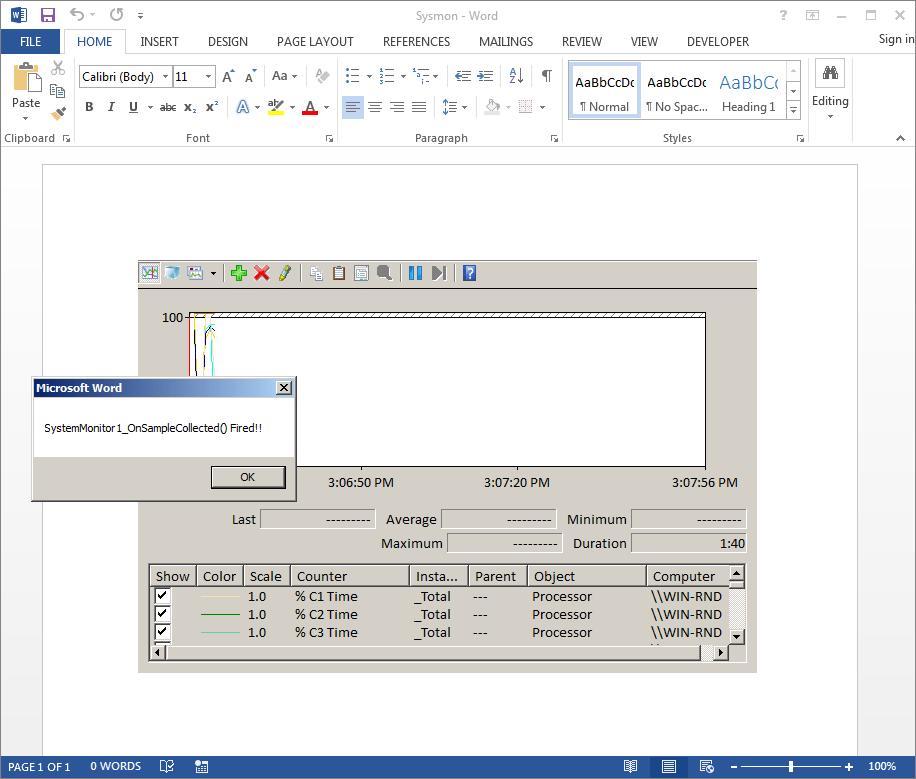916x779 pixels.
Task: Open the font size dropdown
Action: 207,76
